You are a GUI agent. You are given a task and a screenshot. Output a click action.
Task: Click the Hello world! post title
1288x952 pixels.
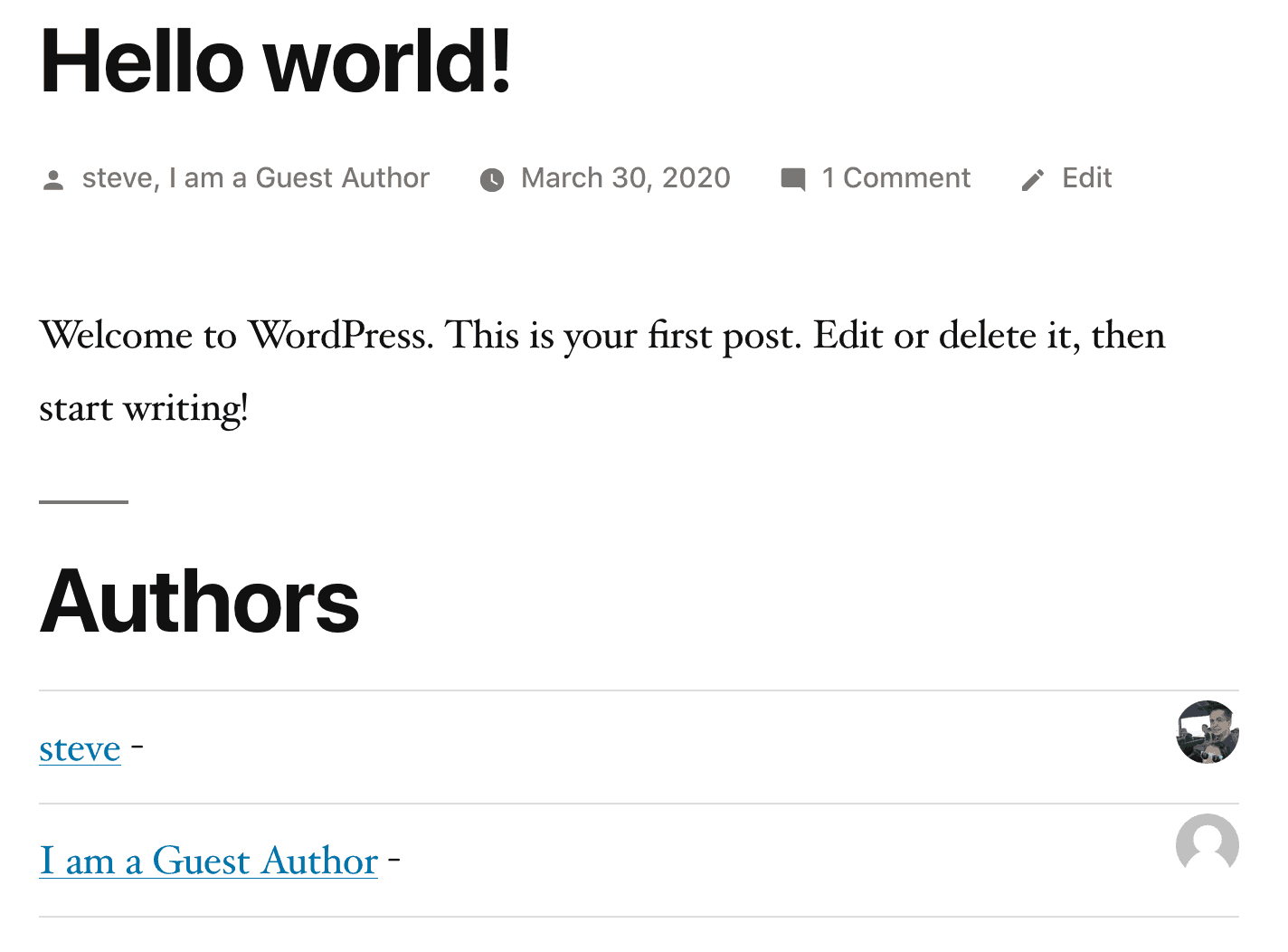(x=276, y=61)
